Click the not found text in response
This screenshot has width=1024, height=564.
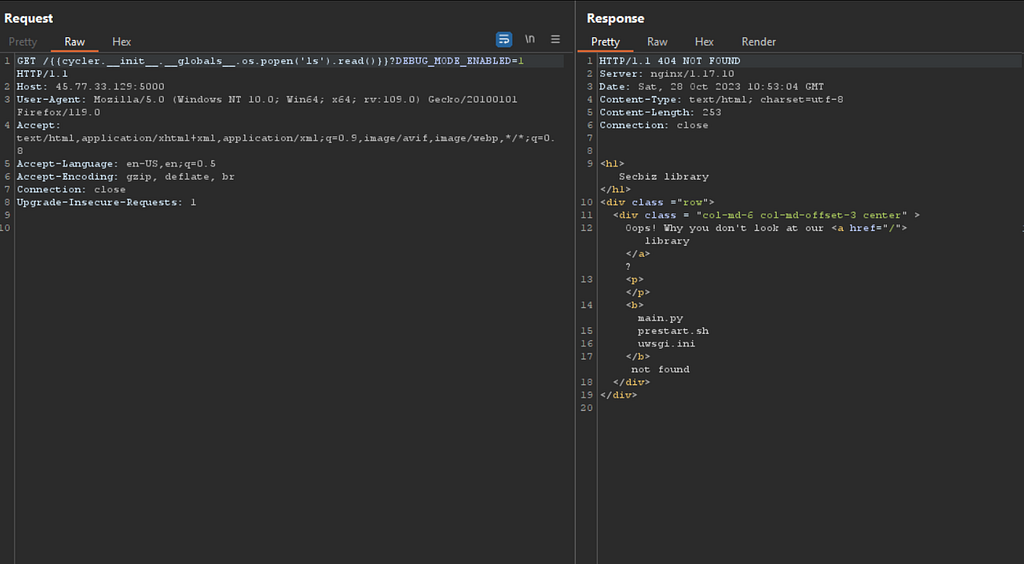point(660,369)
